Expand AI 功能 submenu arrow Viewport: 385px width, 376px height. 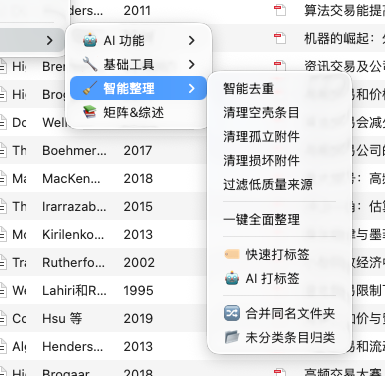191,40
